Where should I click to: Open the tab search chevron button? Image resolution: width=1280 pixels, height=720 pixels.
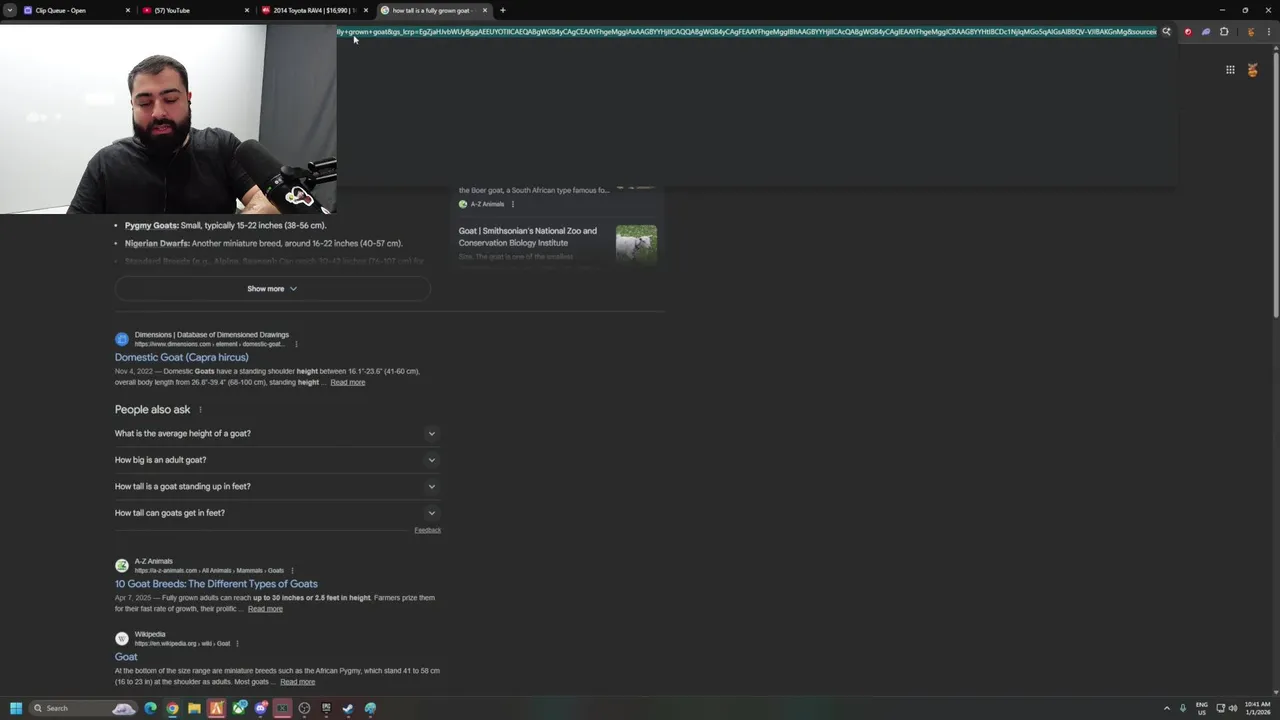[x=9, y=10]
